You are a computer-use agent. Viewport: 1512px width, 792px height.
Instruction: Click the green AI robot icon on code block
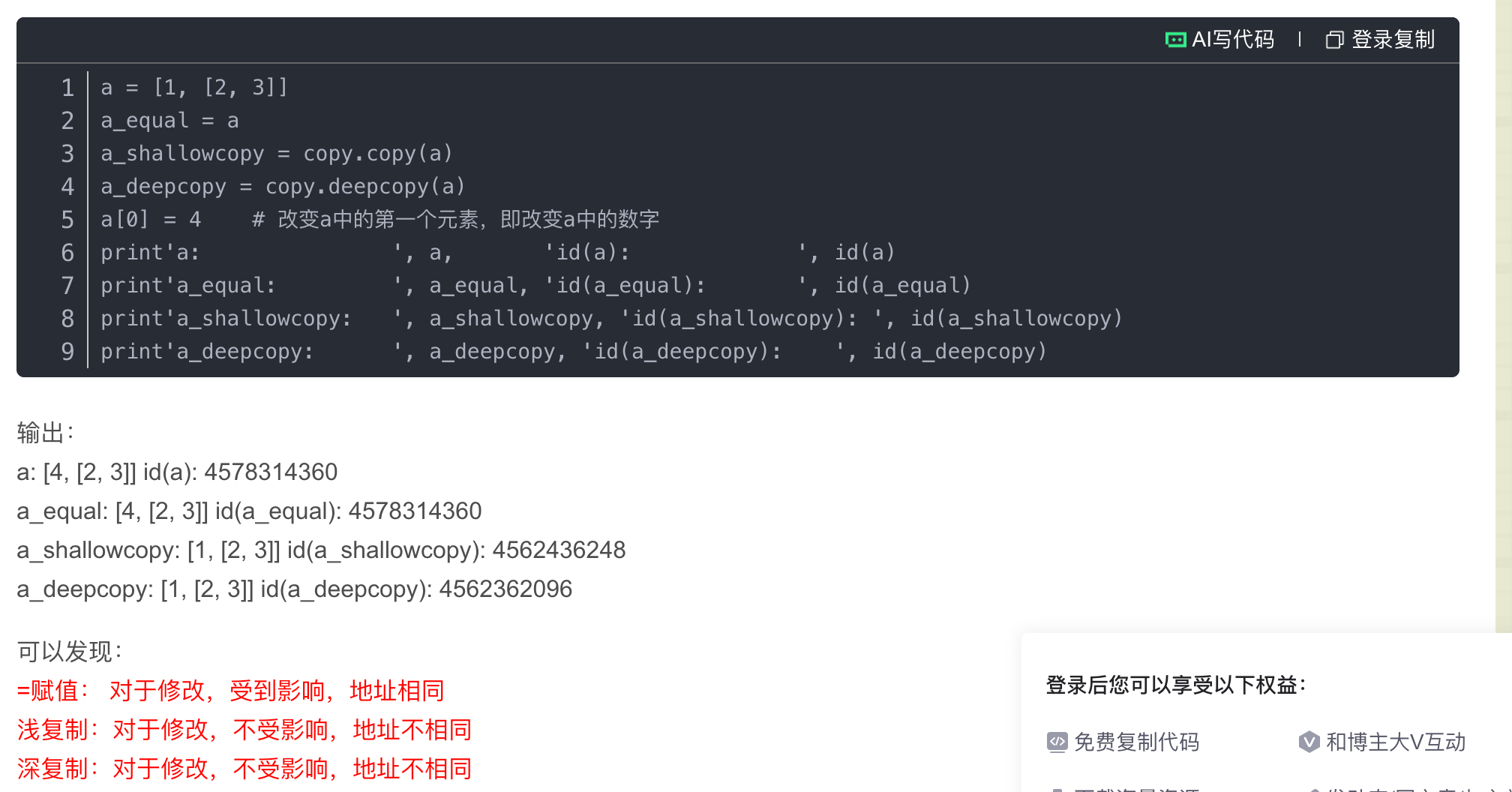click(x=1175, y=39)
